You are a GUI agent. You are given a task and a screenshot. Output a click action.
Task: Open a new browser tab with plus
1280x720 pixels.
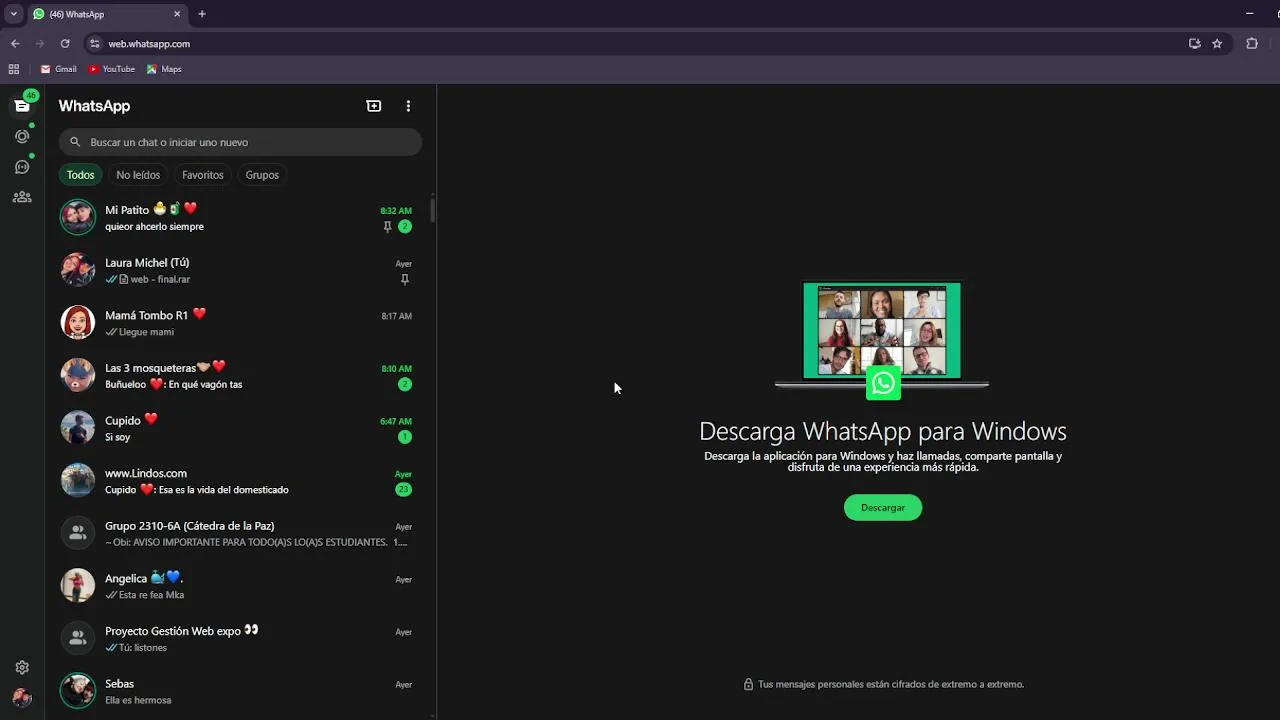point(202,14)
